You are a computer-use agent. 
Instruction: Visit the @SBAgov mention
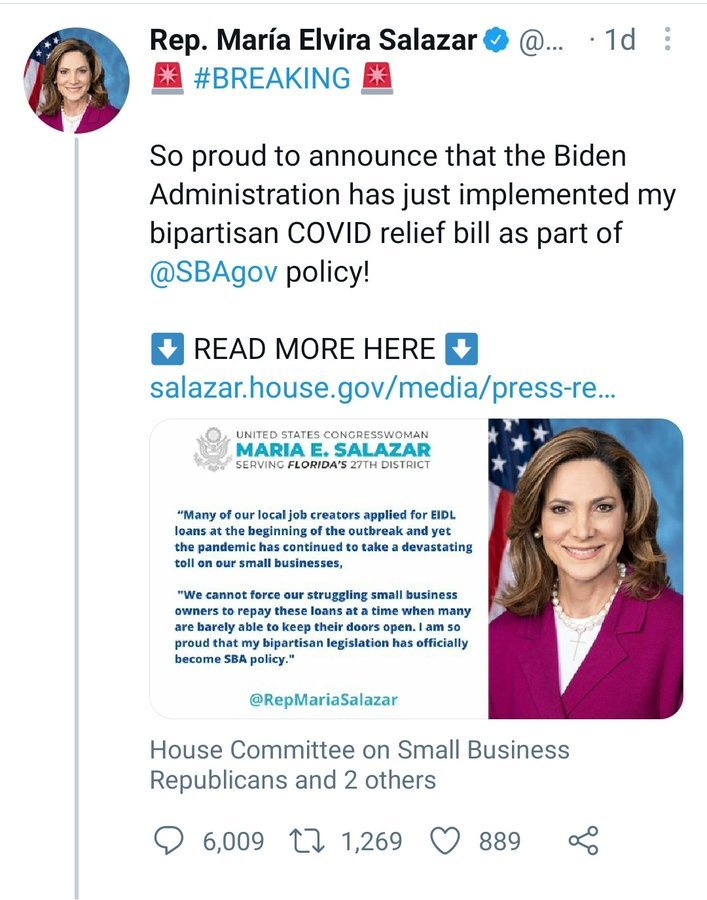point(214,271)
